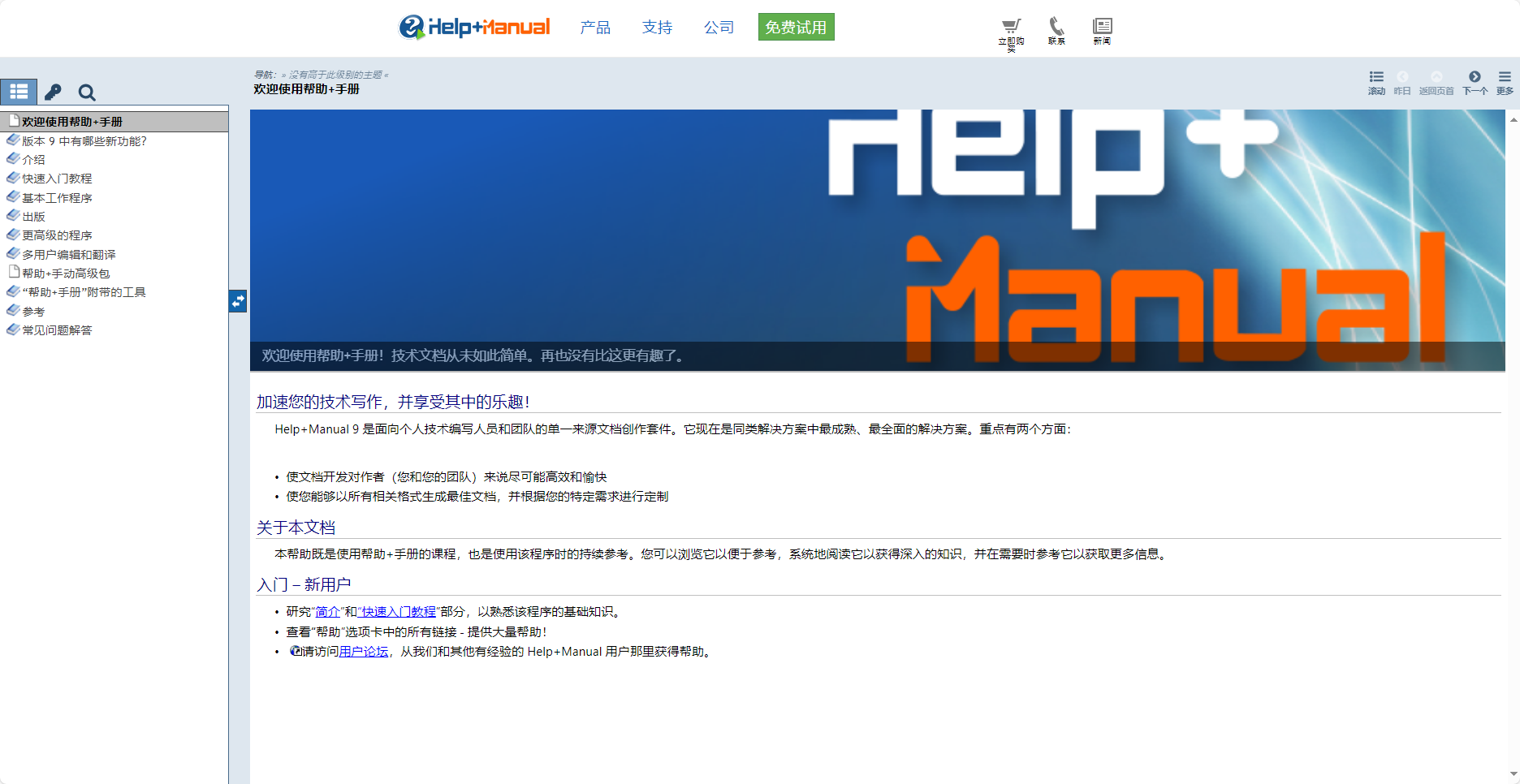Open the 更高级的程序 chapter label

tap(57, 235)
